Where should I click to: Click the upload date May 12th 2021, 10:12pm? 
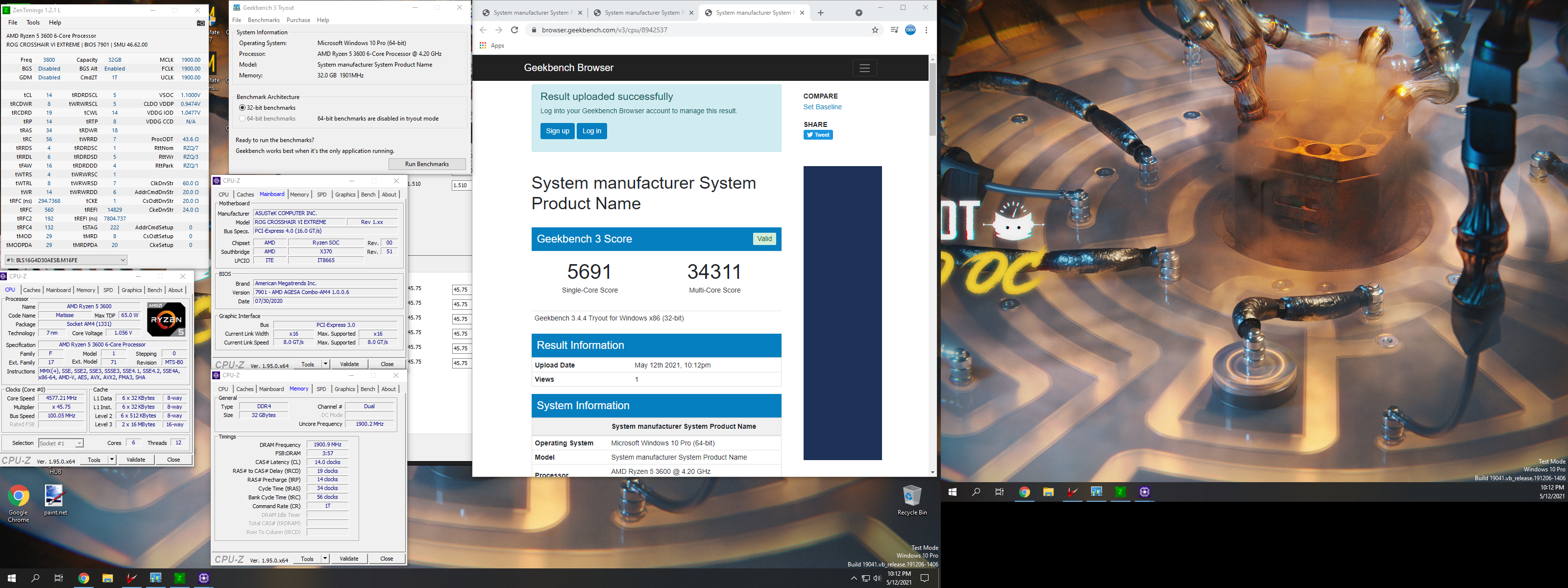pos(673,365)
